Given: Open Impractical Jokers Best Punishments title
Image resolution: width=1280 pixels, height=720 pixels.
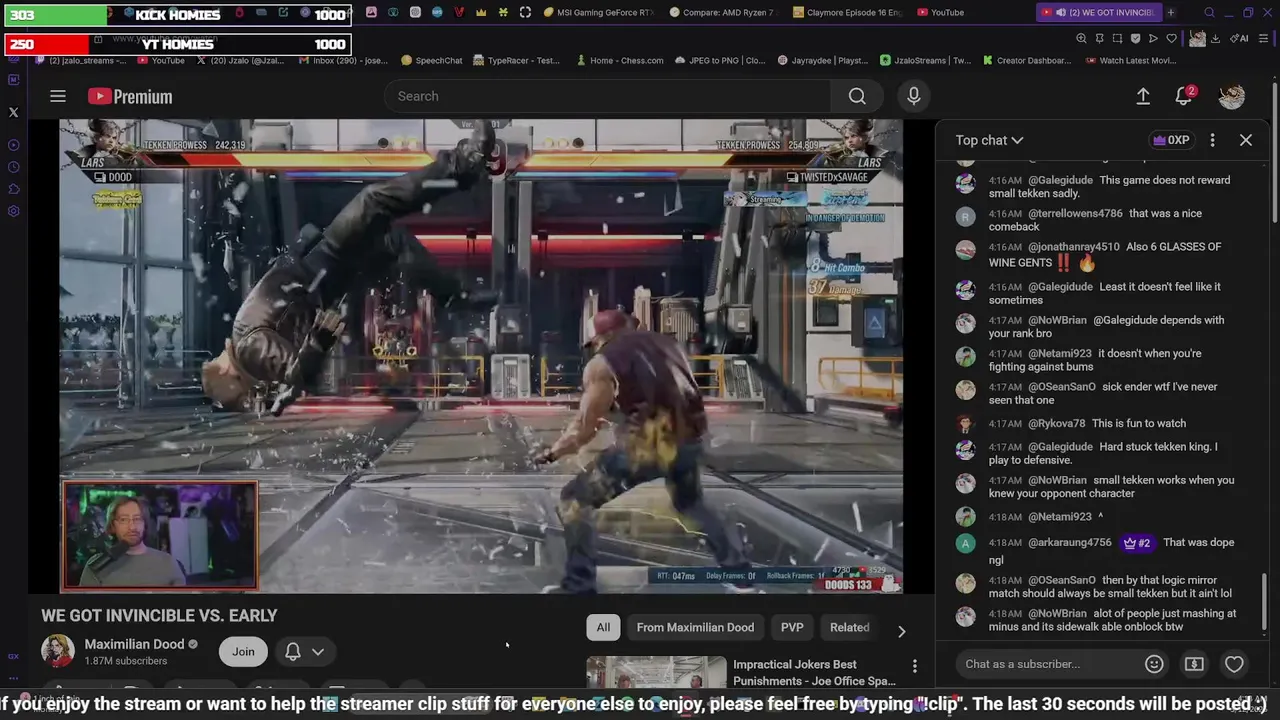Looking at the screenshot, I should pyautogui.click(x=814, y=672).
